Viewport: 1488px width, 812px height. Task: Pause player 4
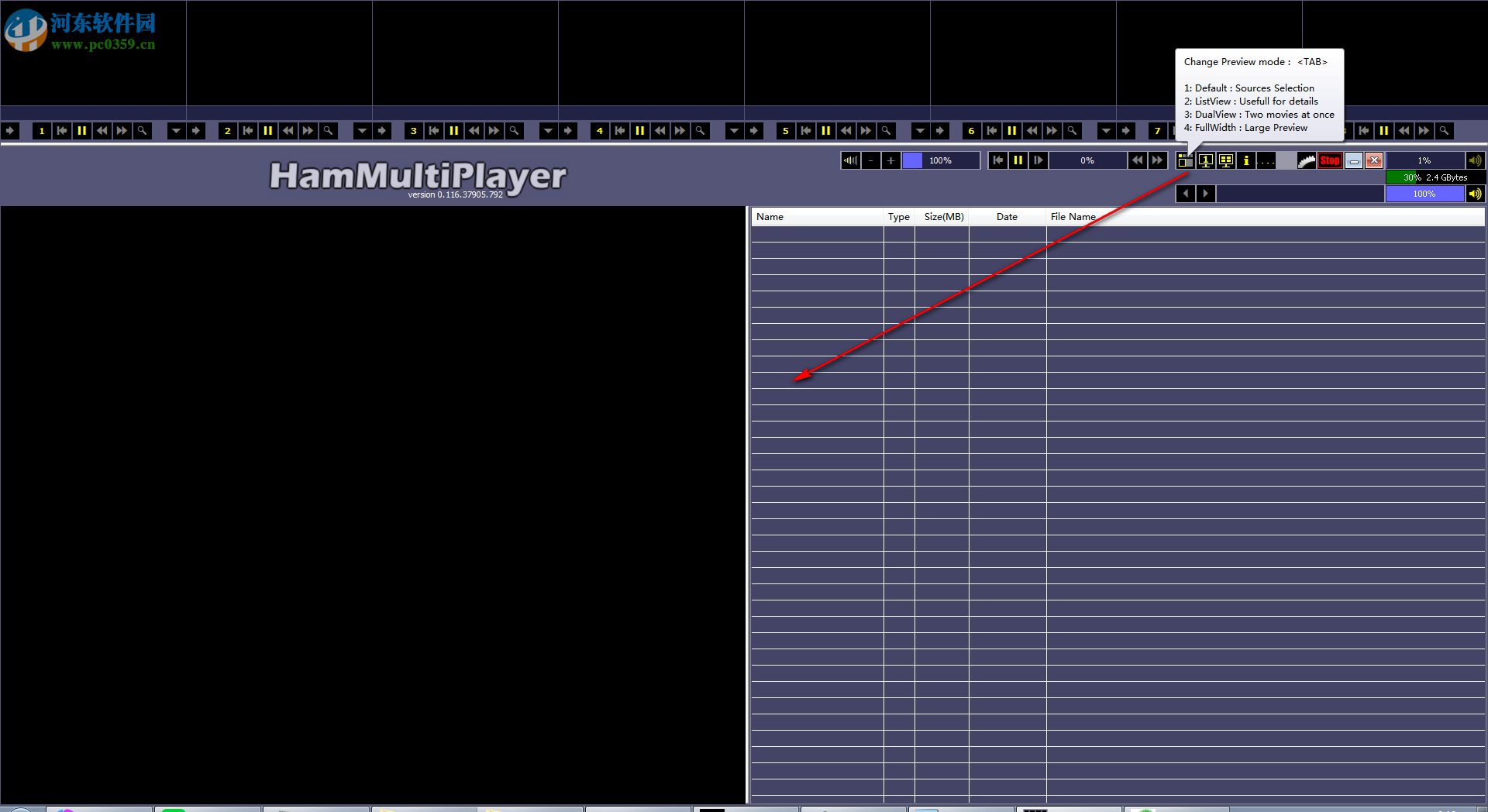(640, 131)
